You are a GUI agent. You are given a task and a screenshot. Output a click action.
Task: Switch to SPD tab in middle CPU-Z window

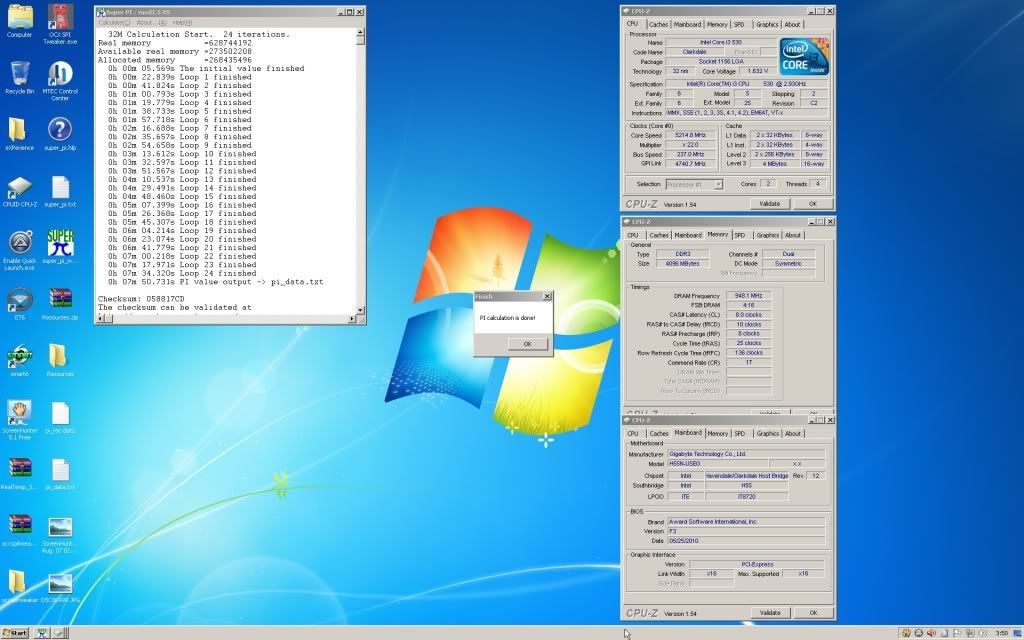coord(740,235)
